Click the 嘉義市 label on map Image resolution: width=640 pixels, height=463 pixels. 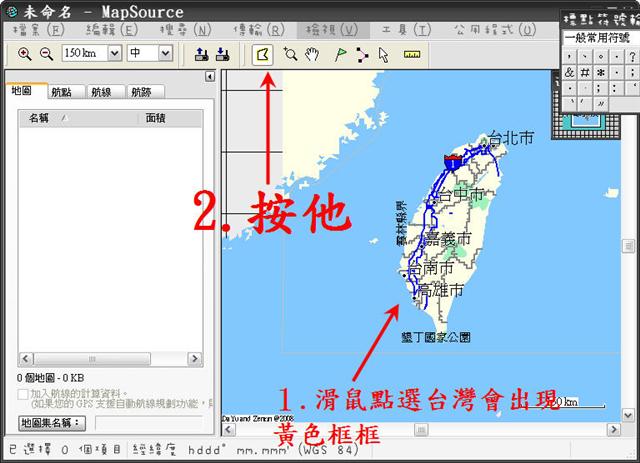click(x=448, y=239)
